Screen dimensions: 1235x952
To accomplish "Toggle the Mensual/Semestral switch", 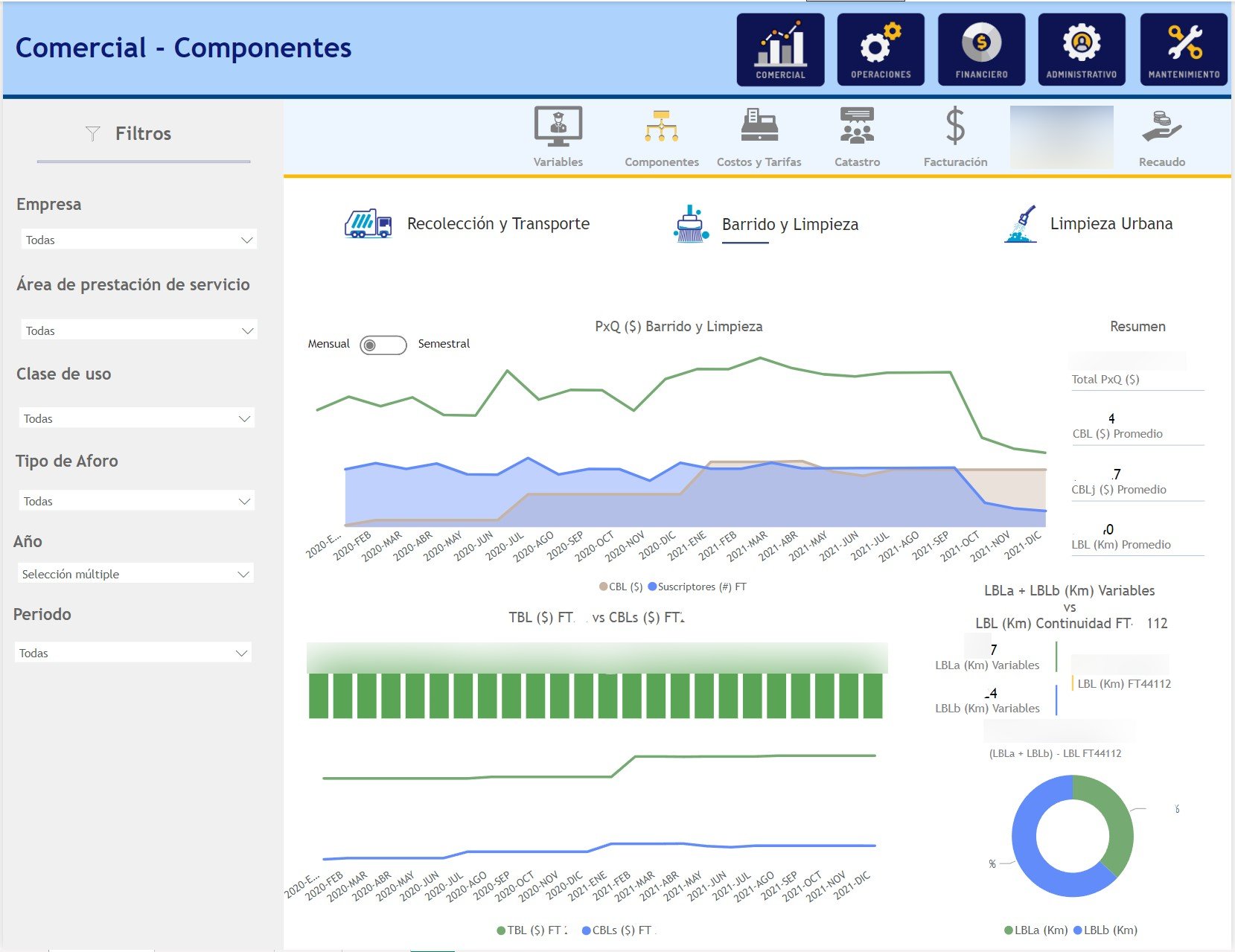I will pos(383,345).
